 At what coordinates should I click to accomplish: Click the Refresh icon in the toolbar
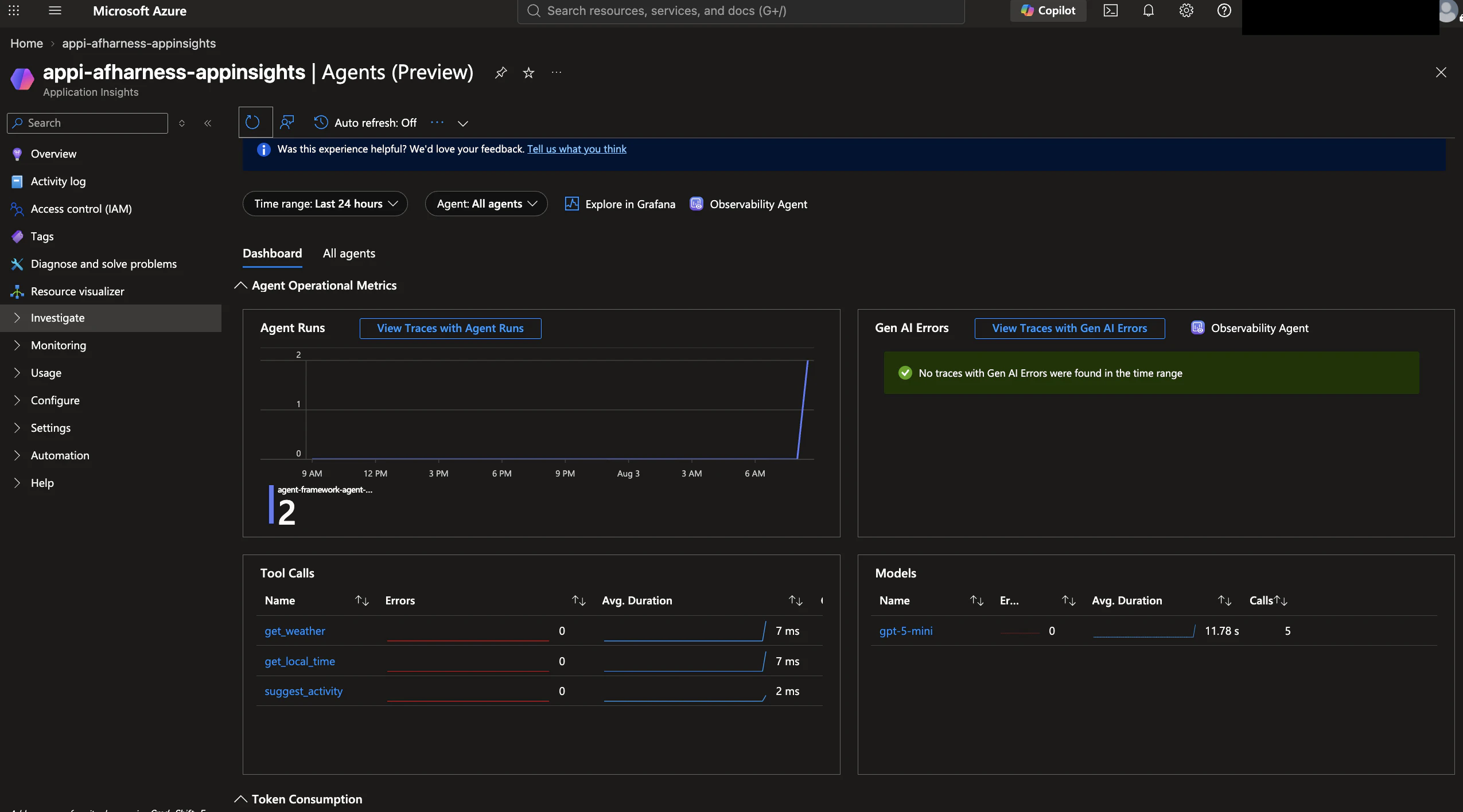click(x=252, y=122)
